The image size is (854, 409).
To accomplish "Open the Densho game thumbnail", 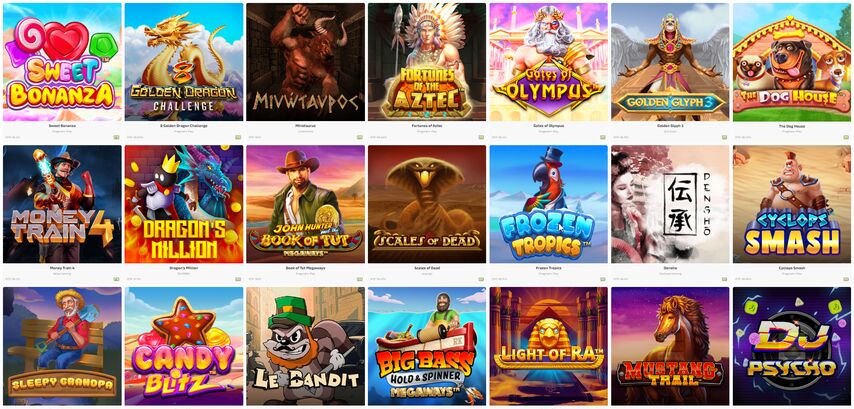I will [670, 204].
